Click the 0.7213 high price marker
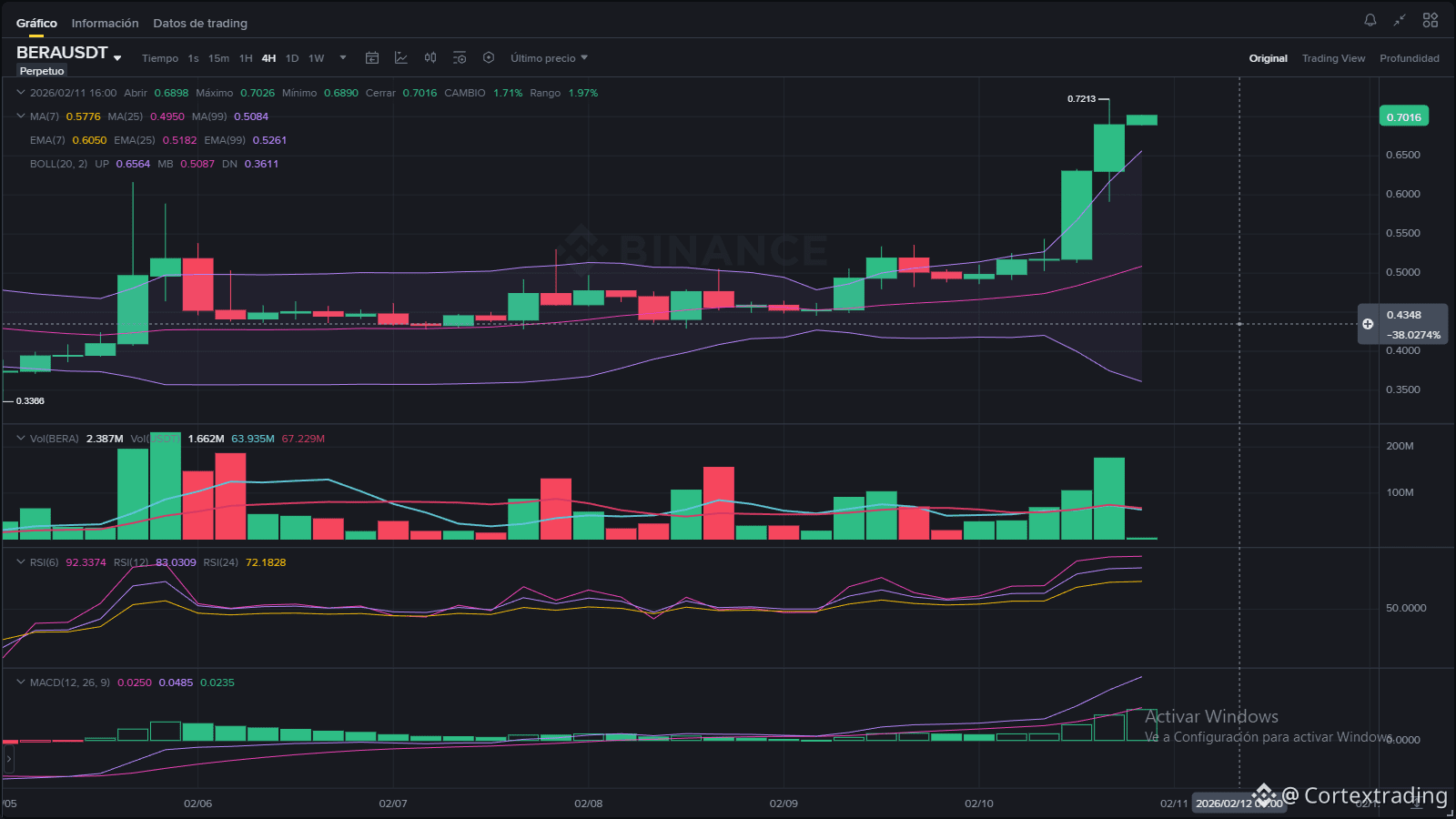Screen dimensions: 1456x819 [1082, 98]
